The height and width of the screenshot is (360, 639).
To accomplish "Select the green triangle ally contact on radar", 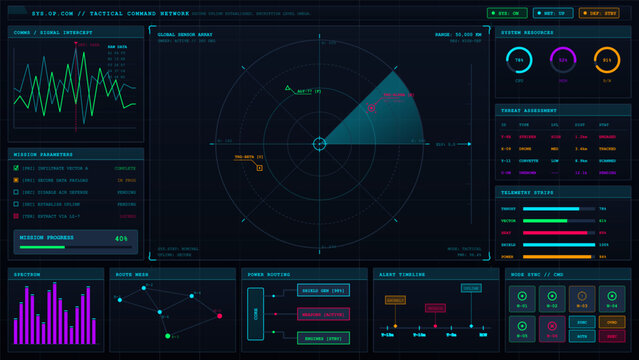I will pos(288,88).
